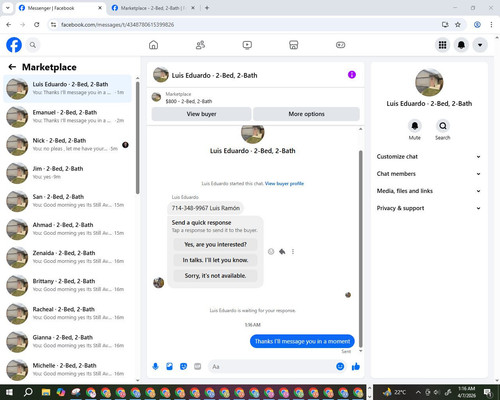Screen dimensions: 500x400
Task: Open Brittany - 2-Bed, 2-Bath conversation
Action: pos(68,286)
